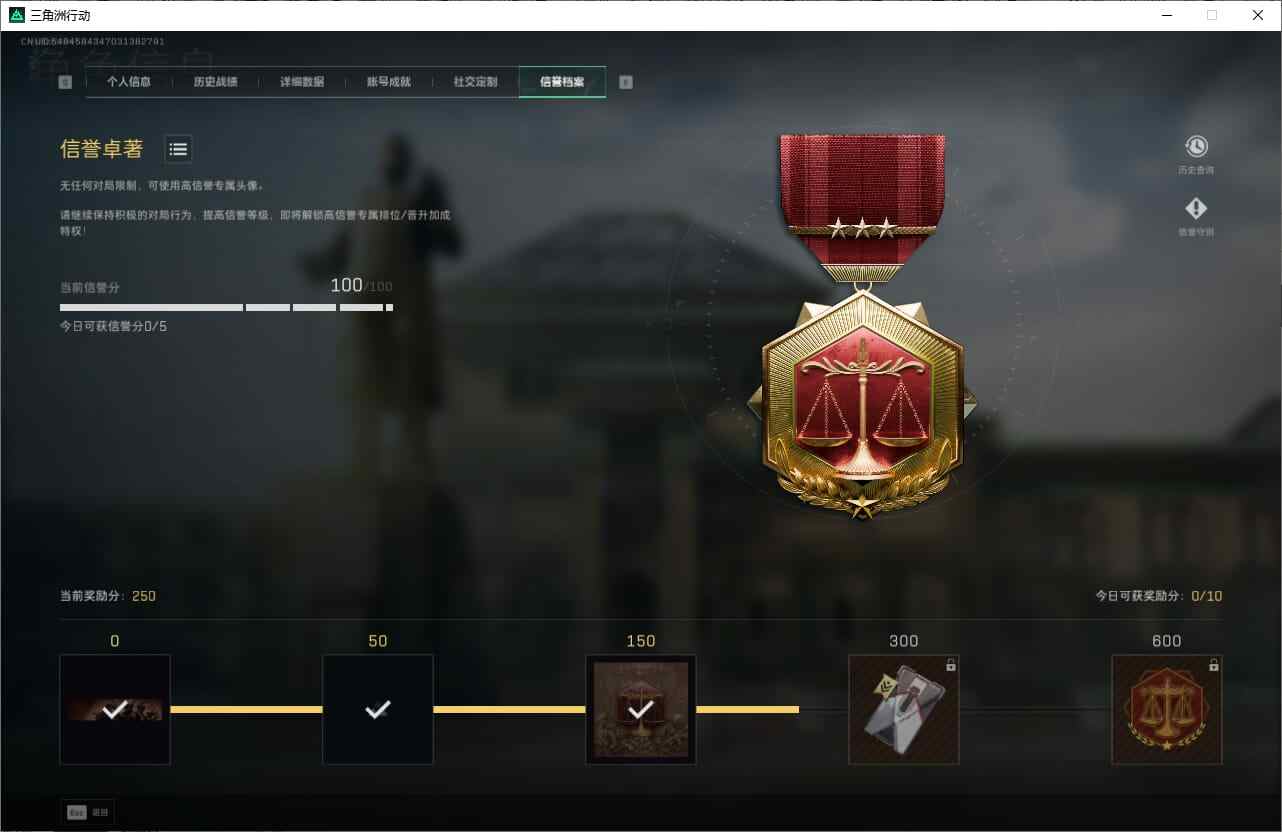Select the claimed 50-point reward box
Screen dimensions: 1282x832
click(378, 710)
